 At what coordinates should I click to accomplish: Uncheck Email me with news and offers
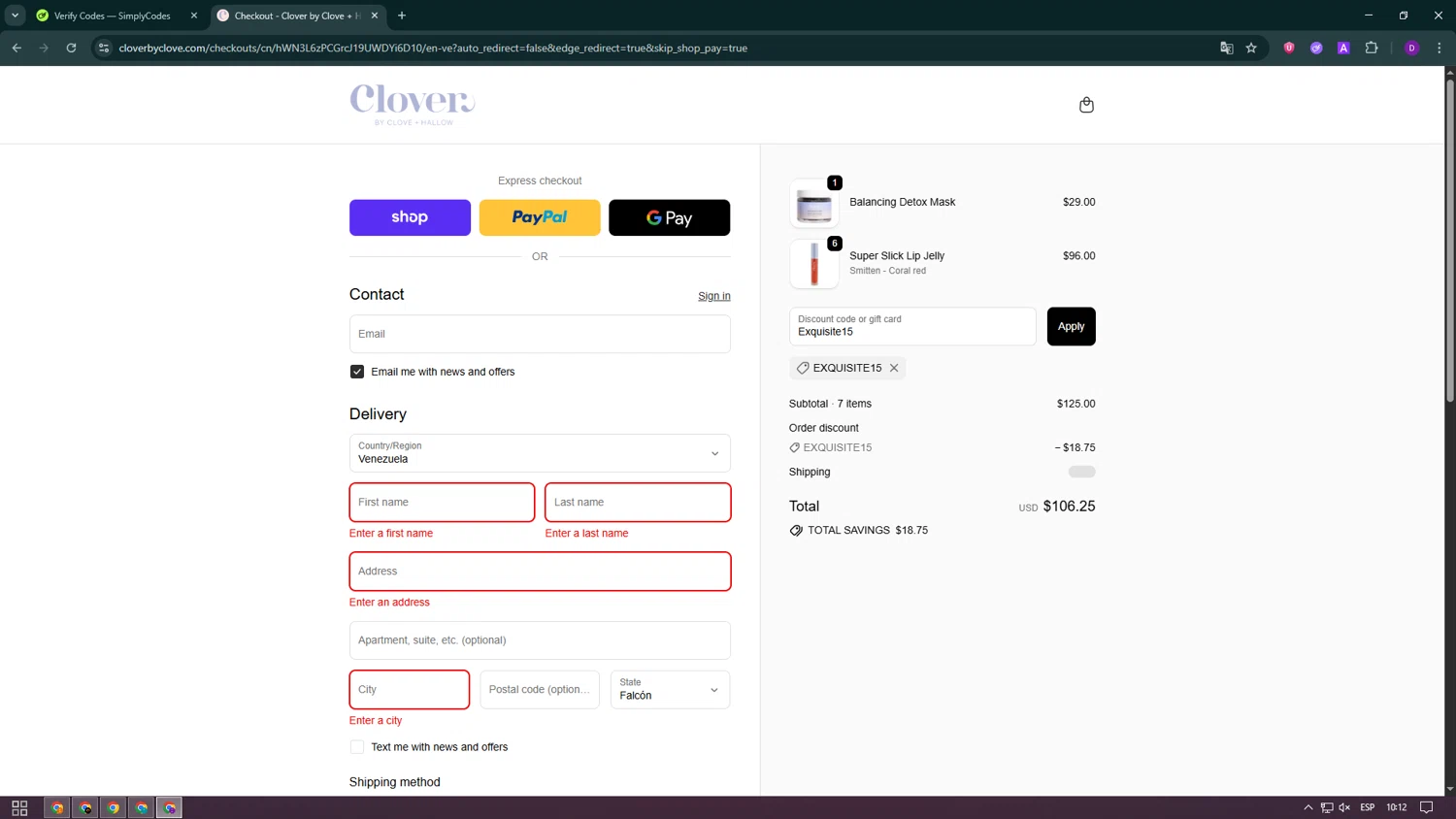click(x=357, y=372)
